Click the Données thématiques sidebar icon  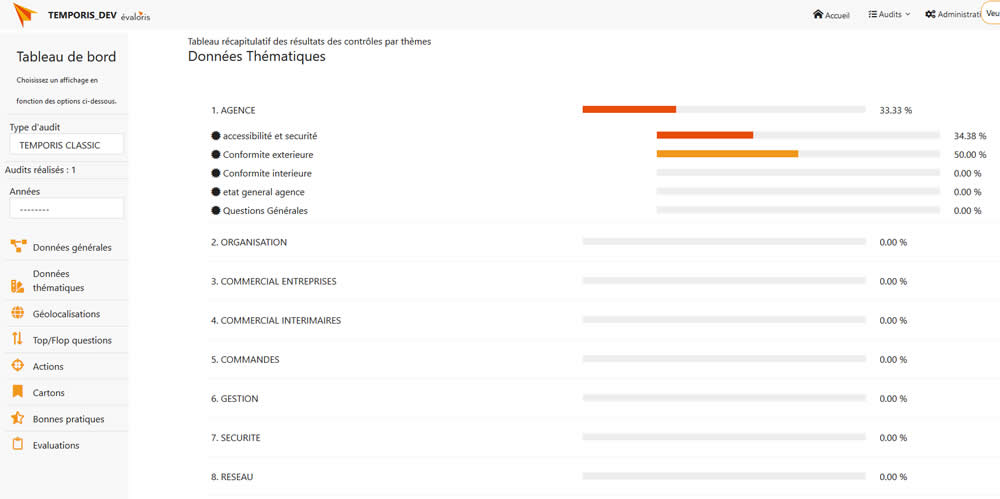(17, 287)
